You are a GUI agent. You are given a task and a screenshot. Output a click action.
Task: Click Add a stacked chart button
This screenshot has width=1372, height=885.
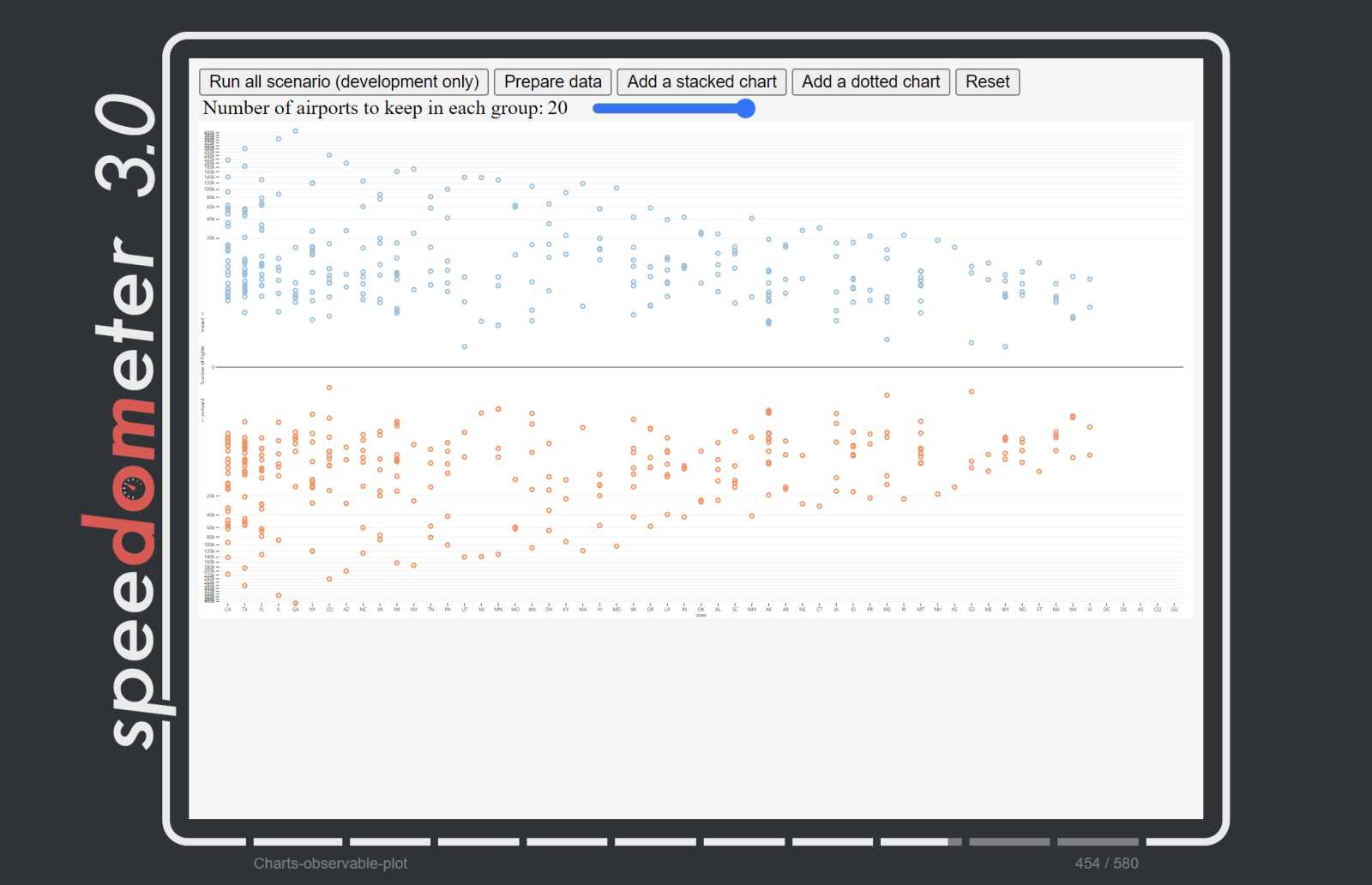(x=701, y=81)
